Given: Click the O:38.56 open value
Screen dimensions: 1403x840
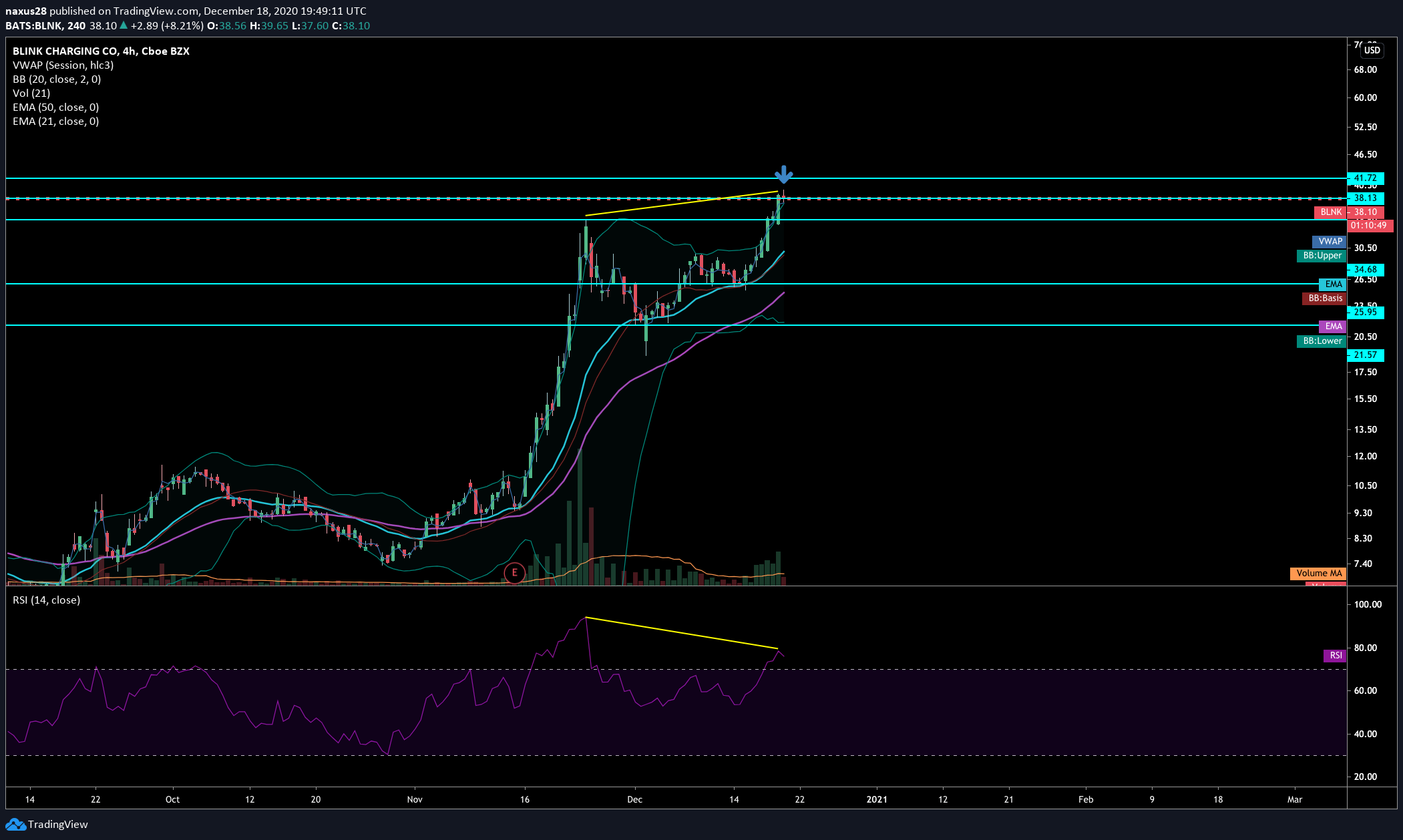Looking at the screenshot, I should pos(226,25).
